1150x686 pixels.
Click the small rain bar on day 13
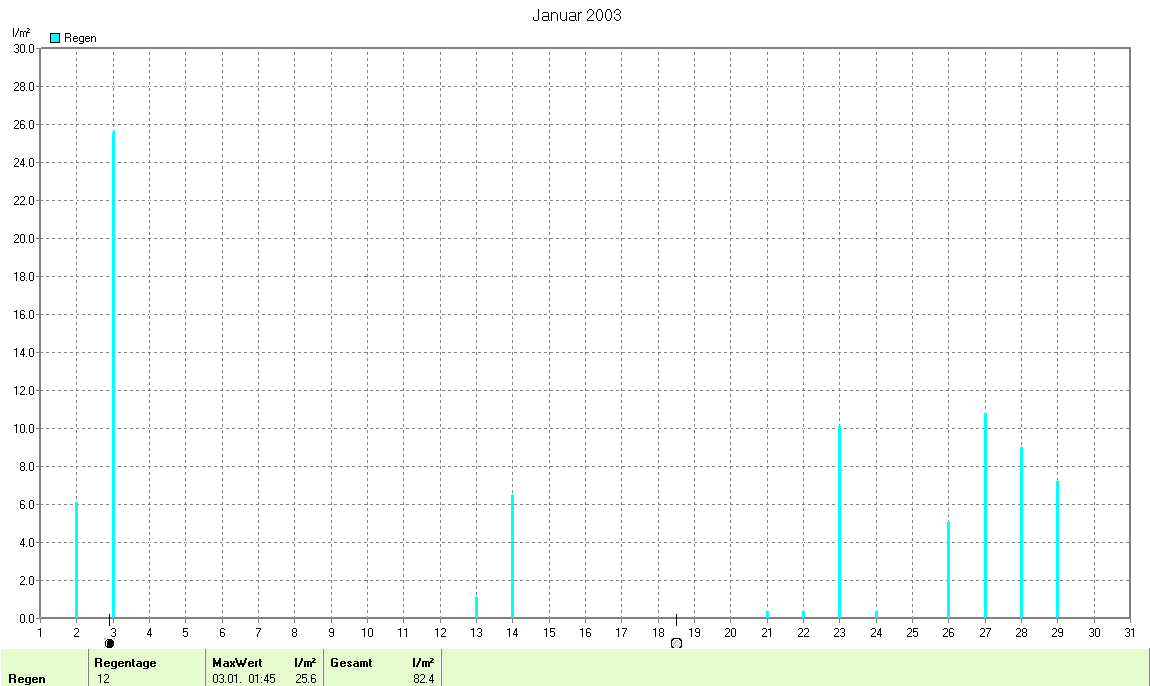coord(476,607)
